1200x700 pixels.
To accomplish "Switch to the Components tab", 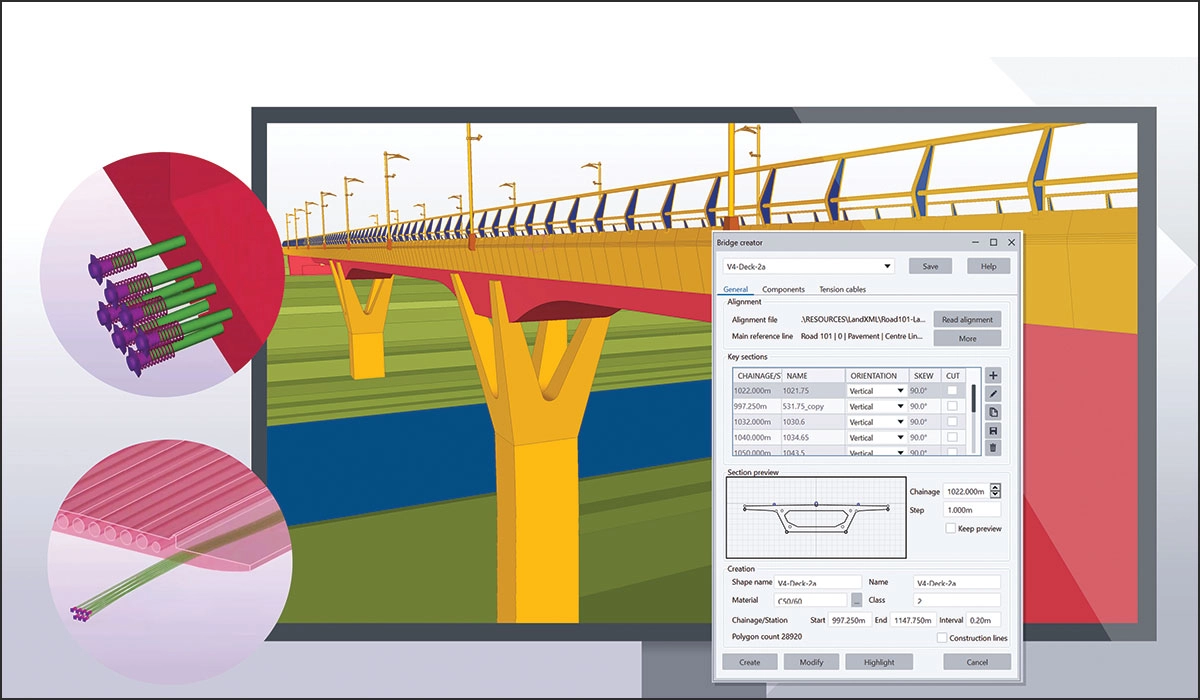I will [785, 289].
